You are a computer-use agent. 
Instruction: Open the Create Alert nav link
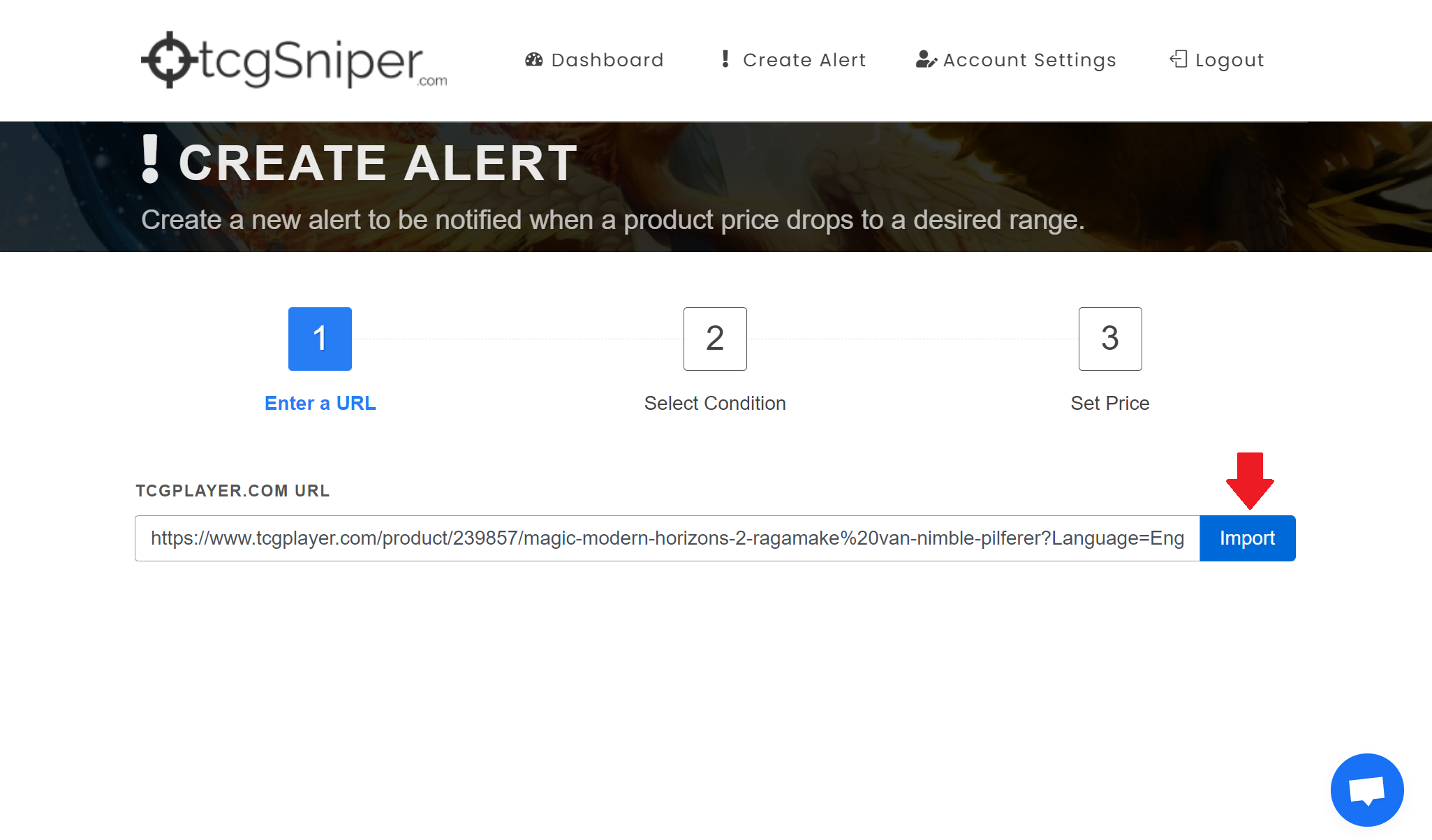pyautogui.click(x=793, y=60)
